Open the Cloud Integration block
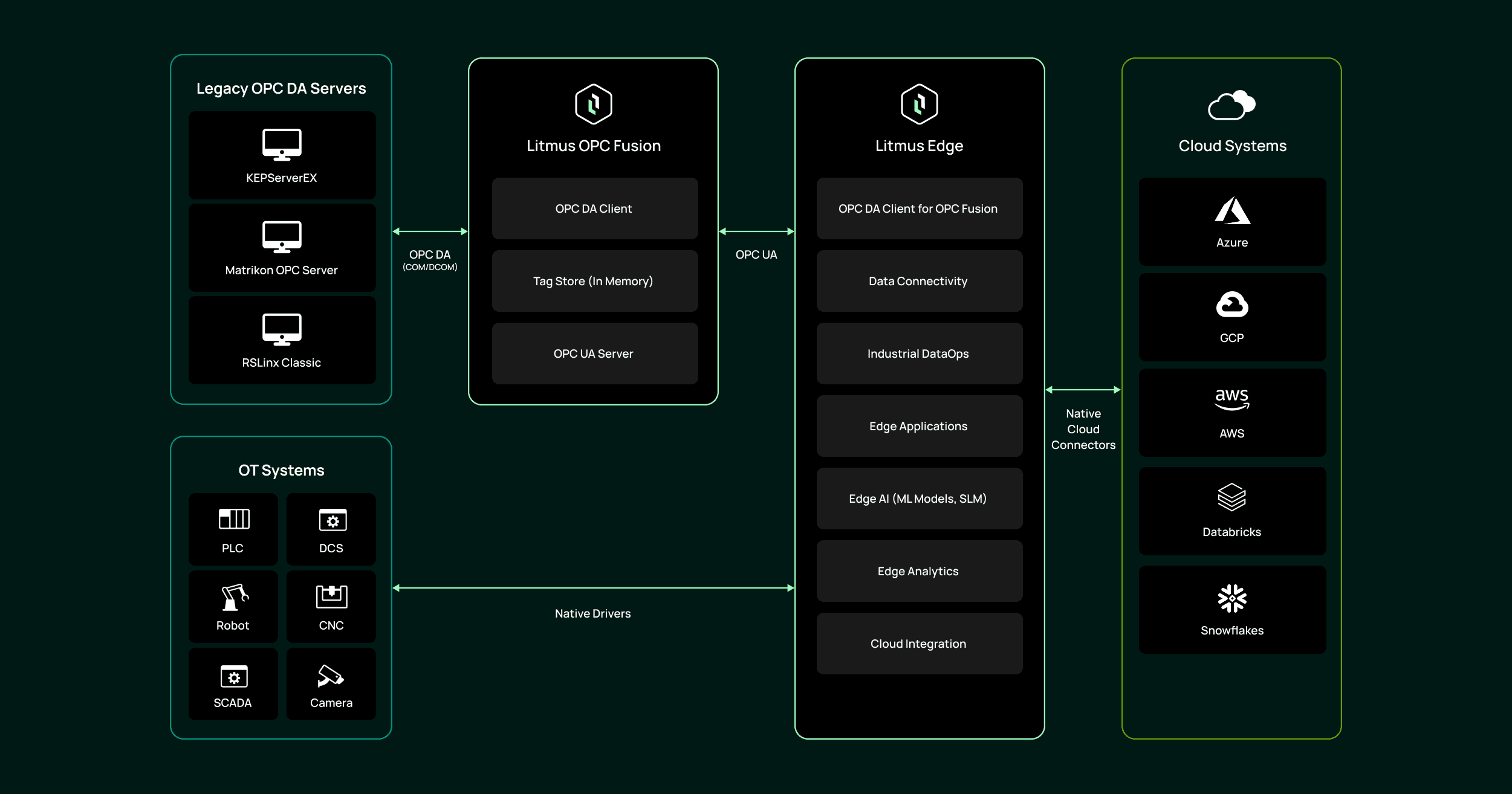1512x794 pixels. click(920, 644)
